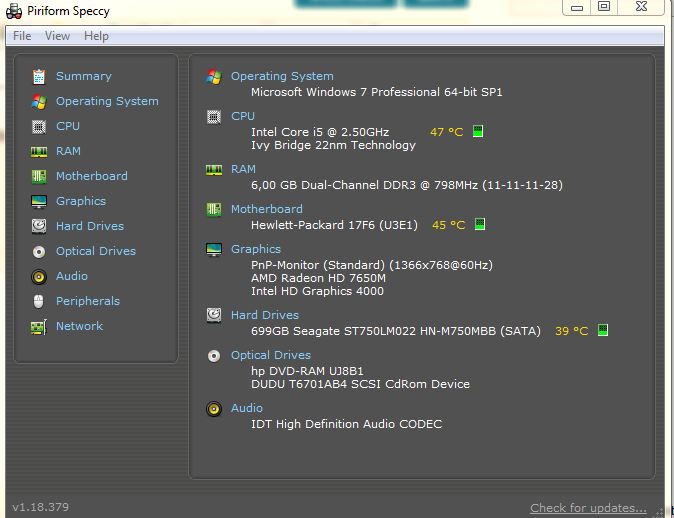Screen dimensions: 674x518
Task: Click the RAM stick icon in the summary panel
Action: coord(214,170)
